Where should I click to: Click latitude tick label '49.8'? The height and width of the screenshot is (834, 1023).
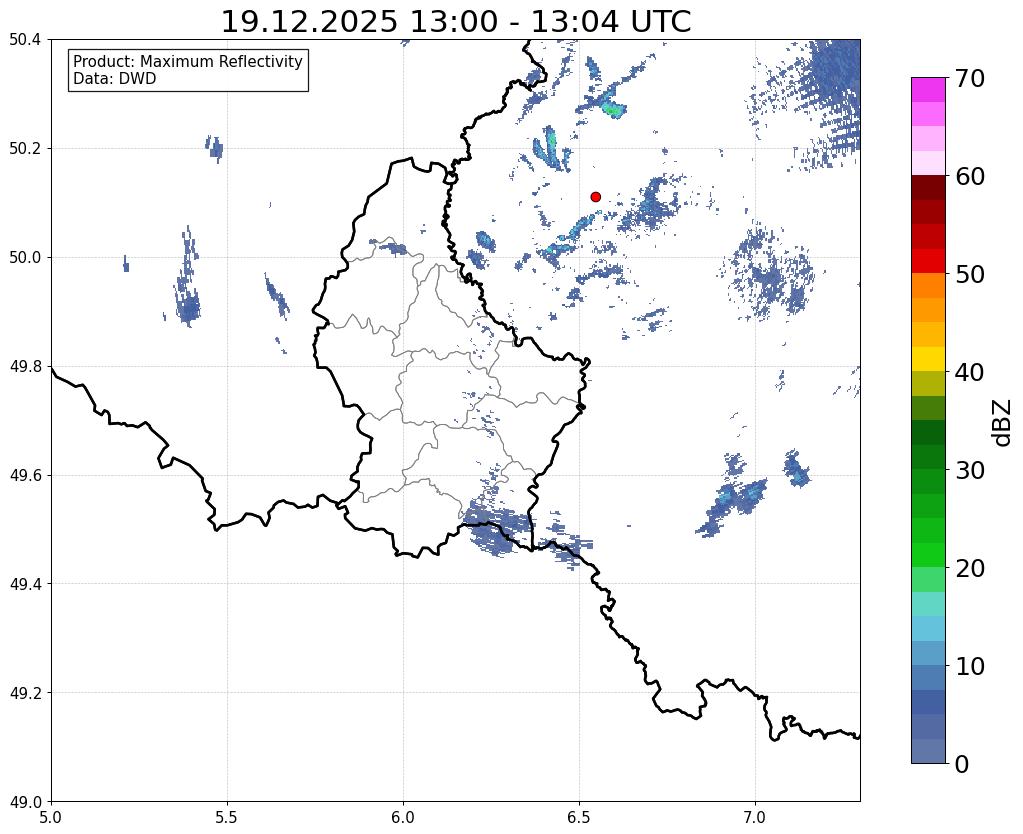(25, 367)
